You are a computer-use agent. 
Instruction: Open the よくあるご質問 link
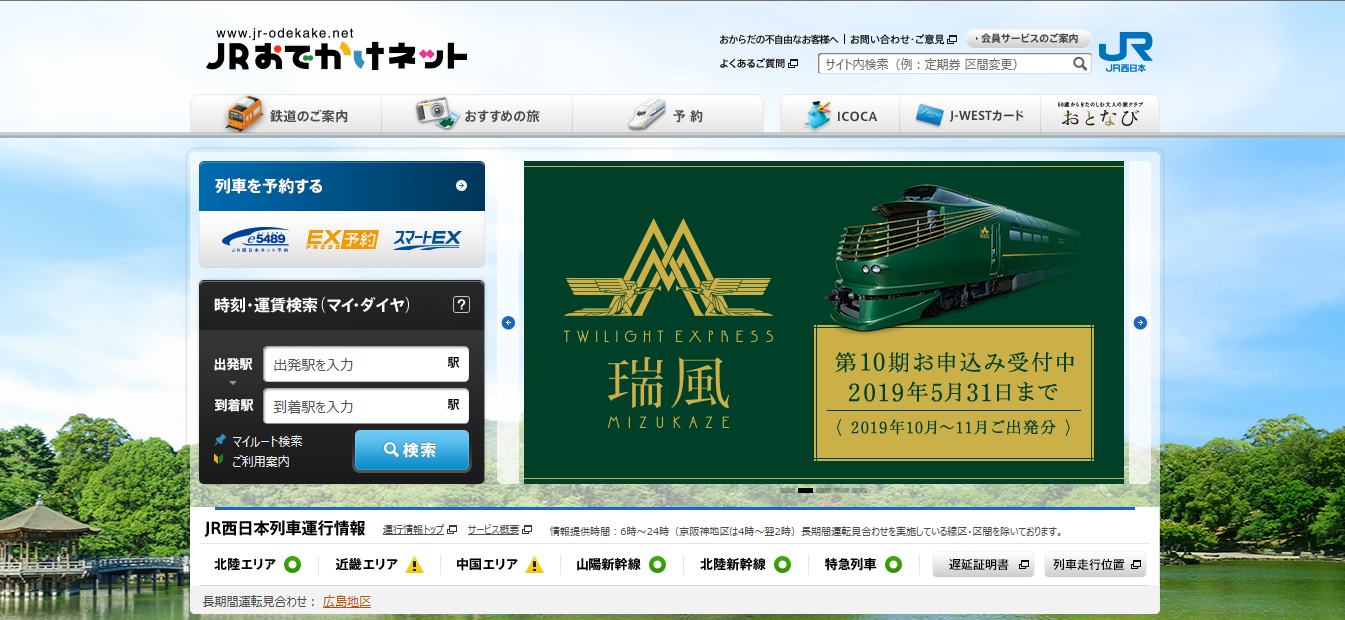(752, 64)
